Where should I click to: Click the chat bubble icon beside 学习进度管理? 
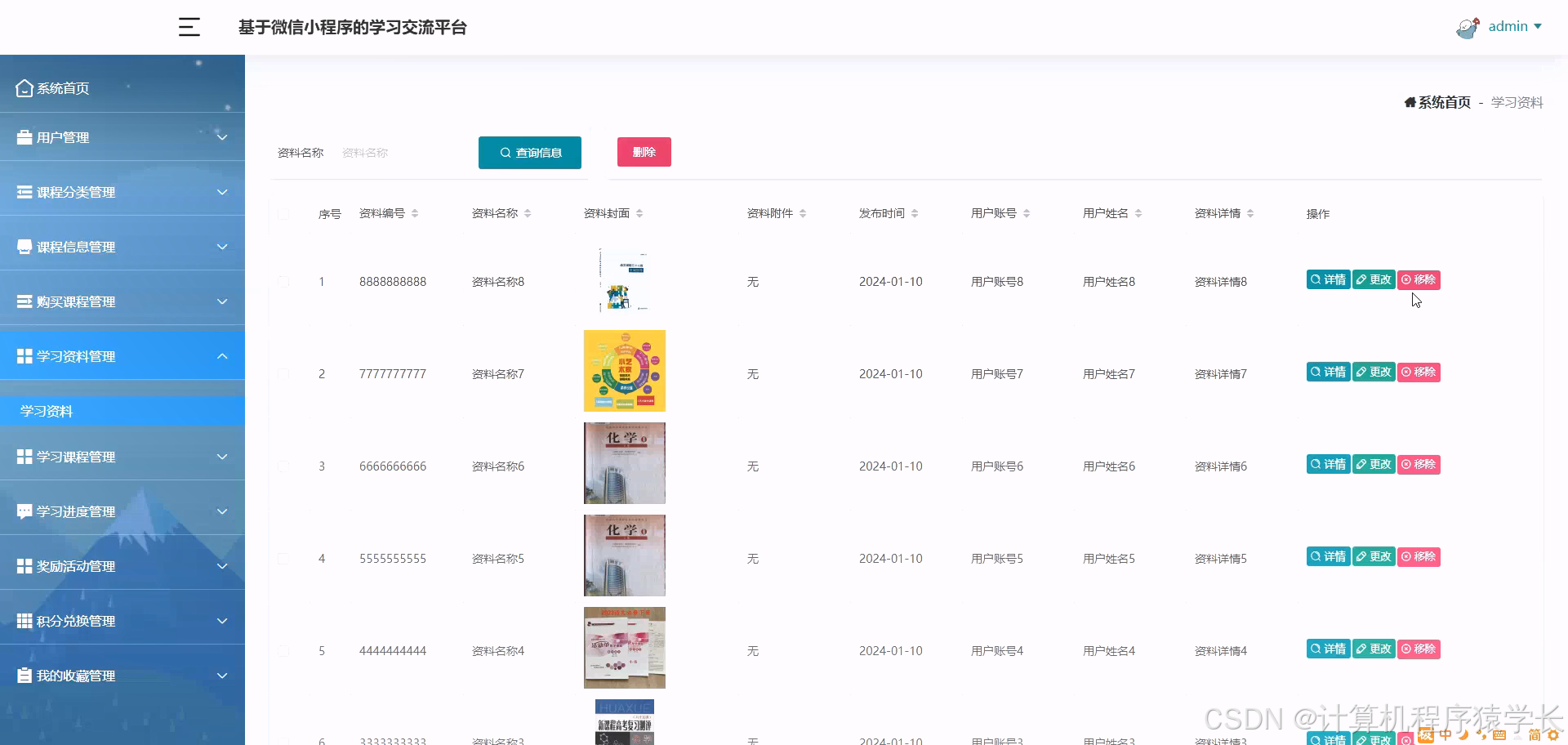click(x=23, y=511)
